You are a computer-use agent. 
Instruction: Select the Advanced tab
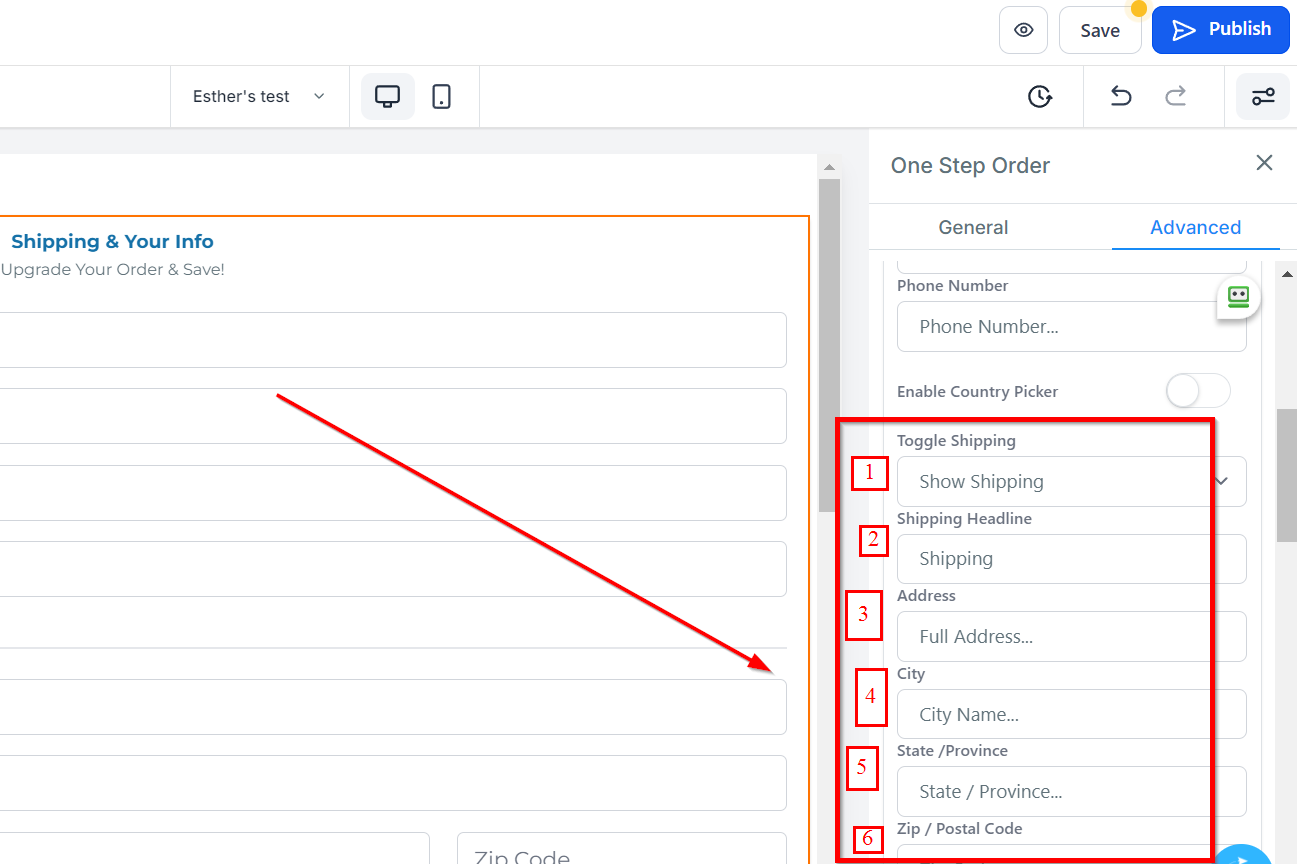pos(1195,227)
